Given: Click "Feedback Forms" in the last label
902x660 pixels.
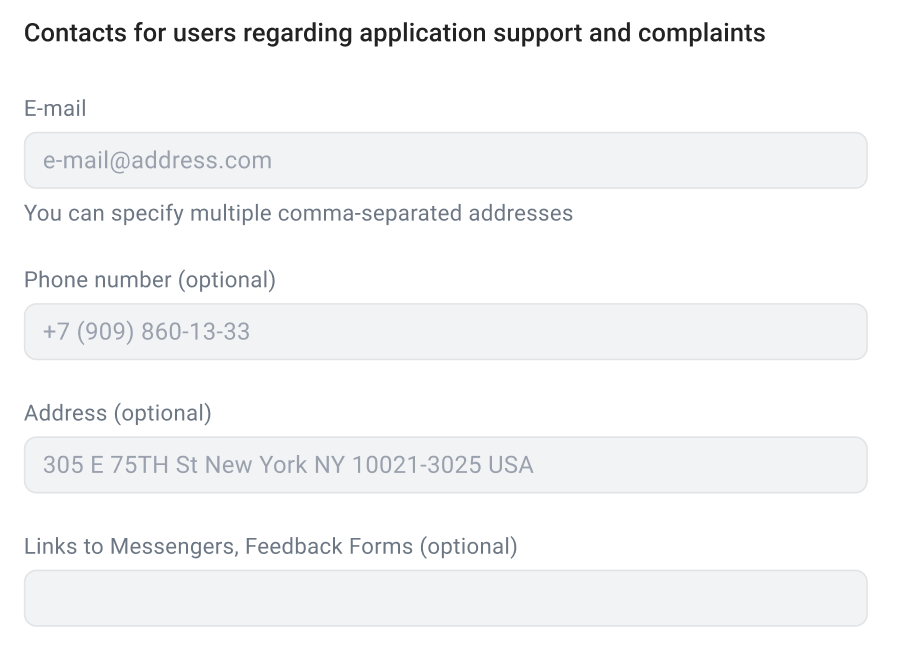Looking at the screenshot, I should tap(329, 547).
